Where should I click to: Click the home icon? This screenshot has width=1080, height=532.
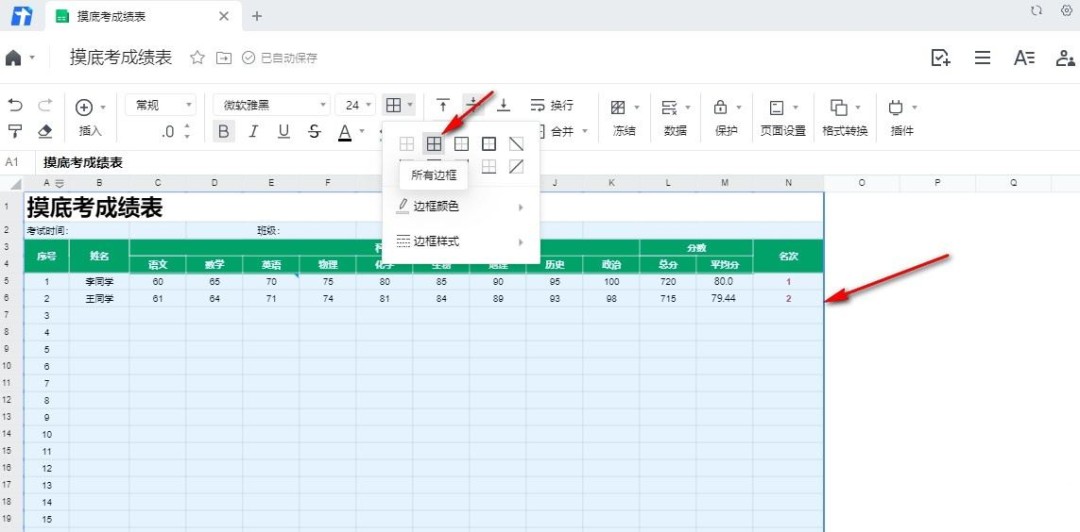tap(13, 58)
